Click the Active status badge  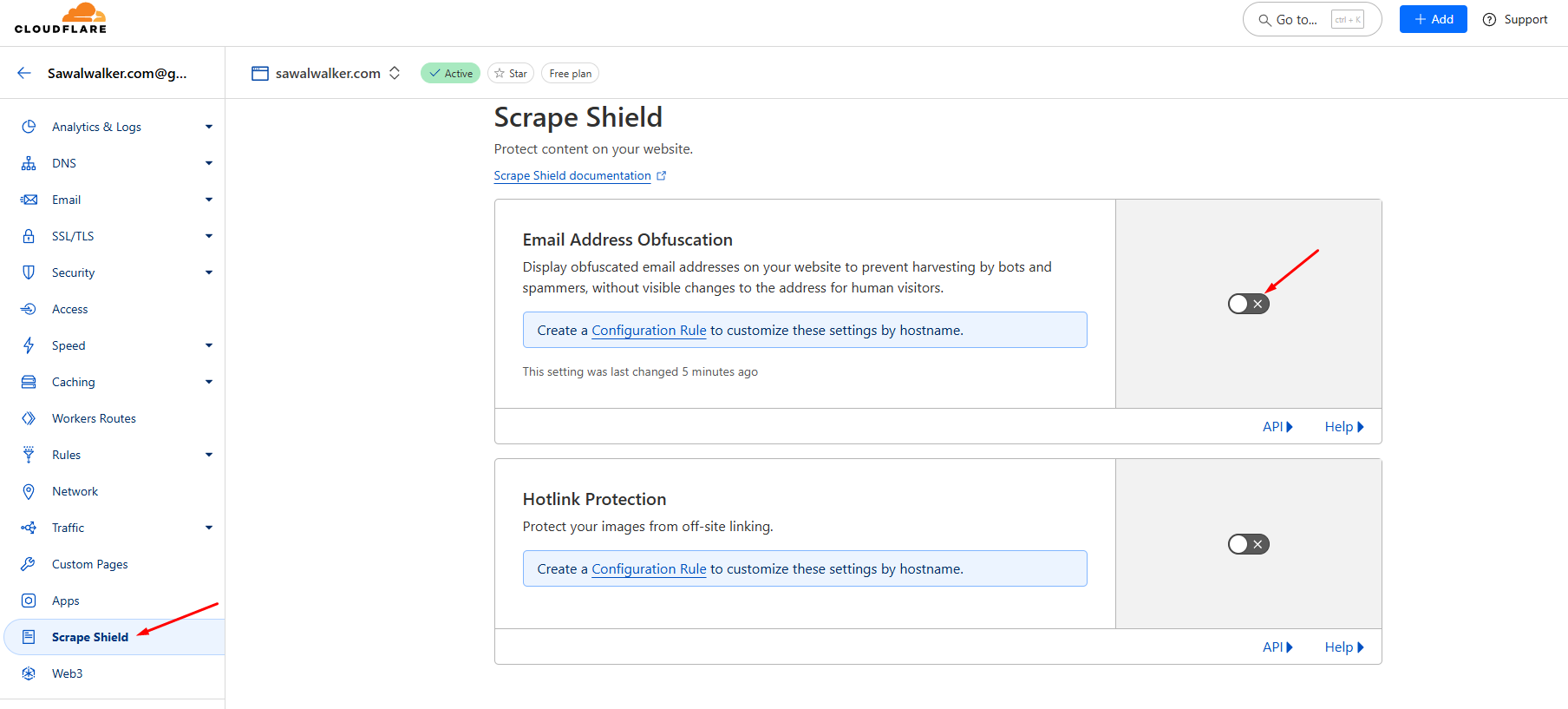450,74
